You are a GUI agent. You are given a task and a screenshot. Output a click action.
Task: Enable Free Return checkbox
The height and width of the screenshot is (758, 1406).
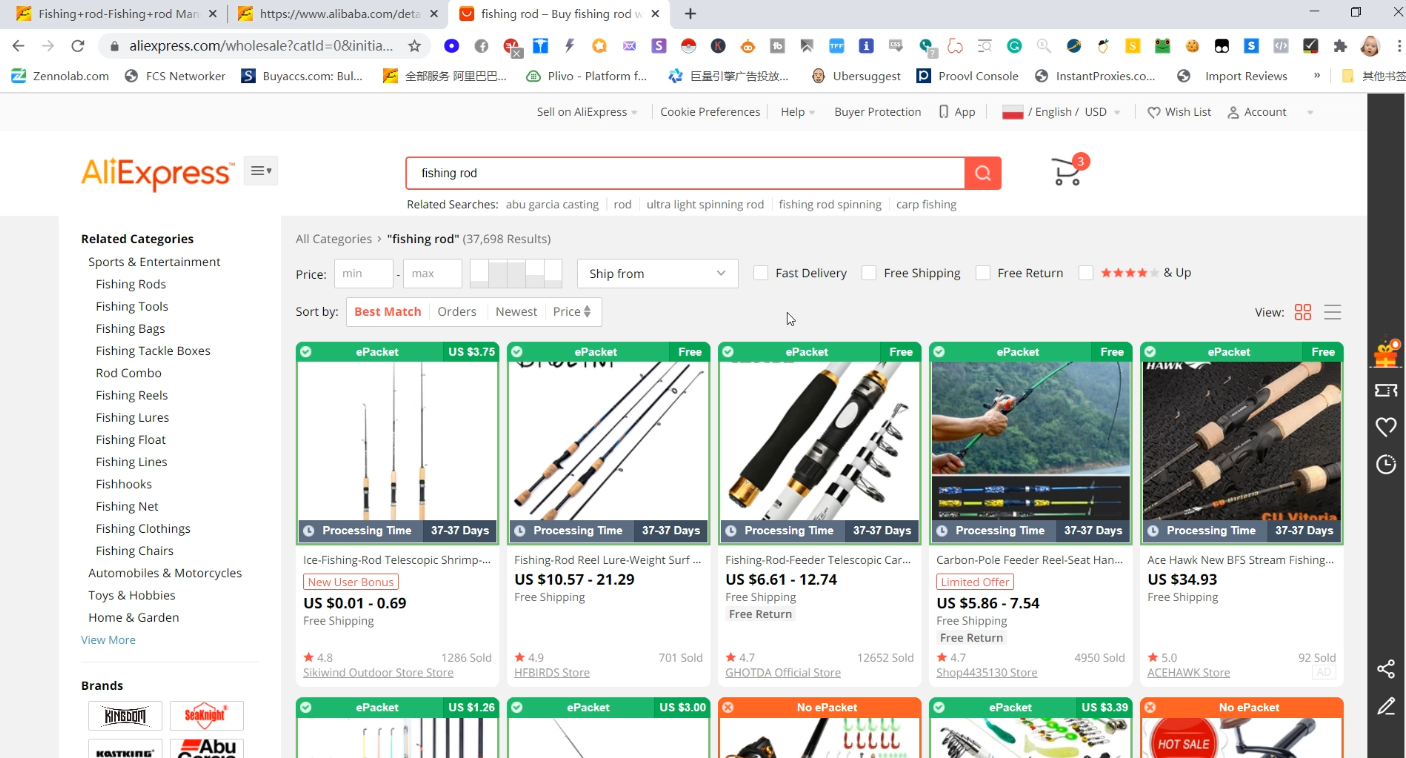coord(983,273)
